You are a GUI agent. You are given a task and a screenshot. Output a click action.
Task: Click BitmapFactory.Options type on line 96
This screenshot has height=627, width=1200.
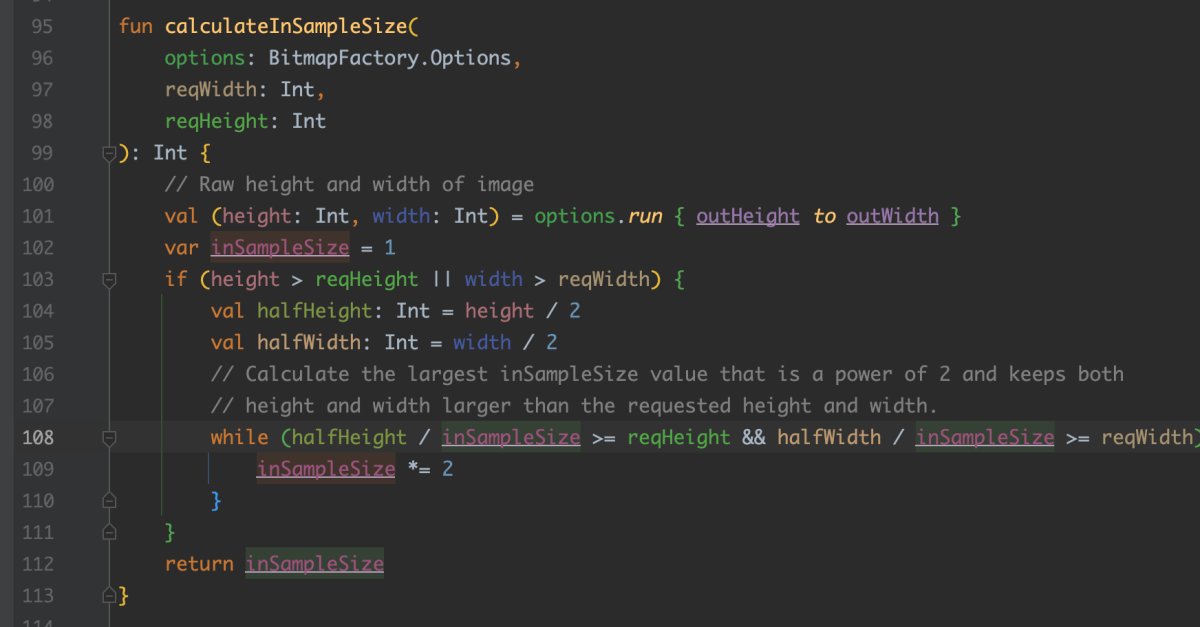pyautogui.click(x=390, y=59)
